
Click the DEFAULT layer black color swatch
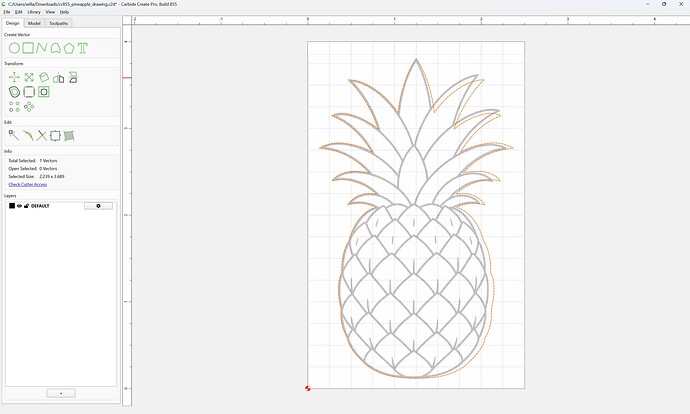click(x=12, y=205)
